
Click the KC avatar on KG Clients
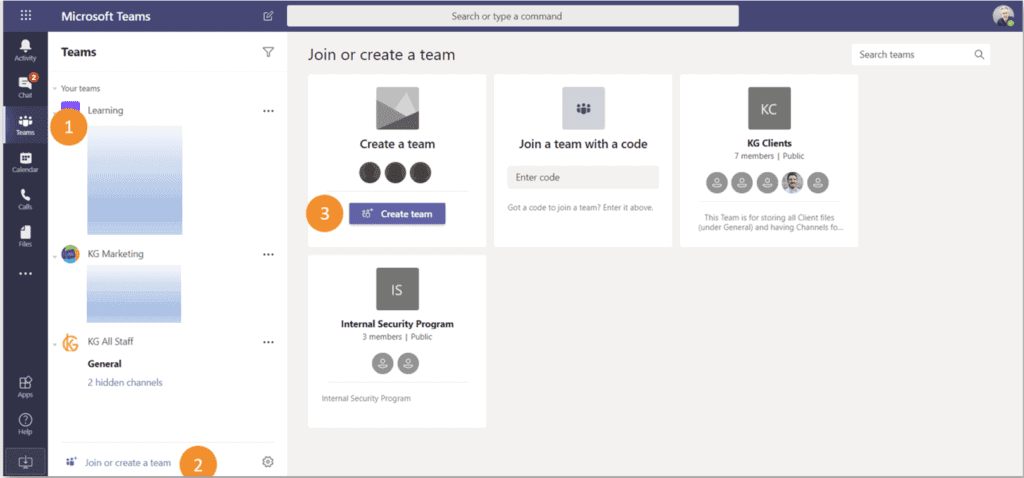(x=769, y=108)
